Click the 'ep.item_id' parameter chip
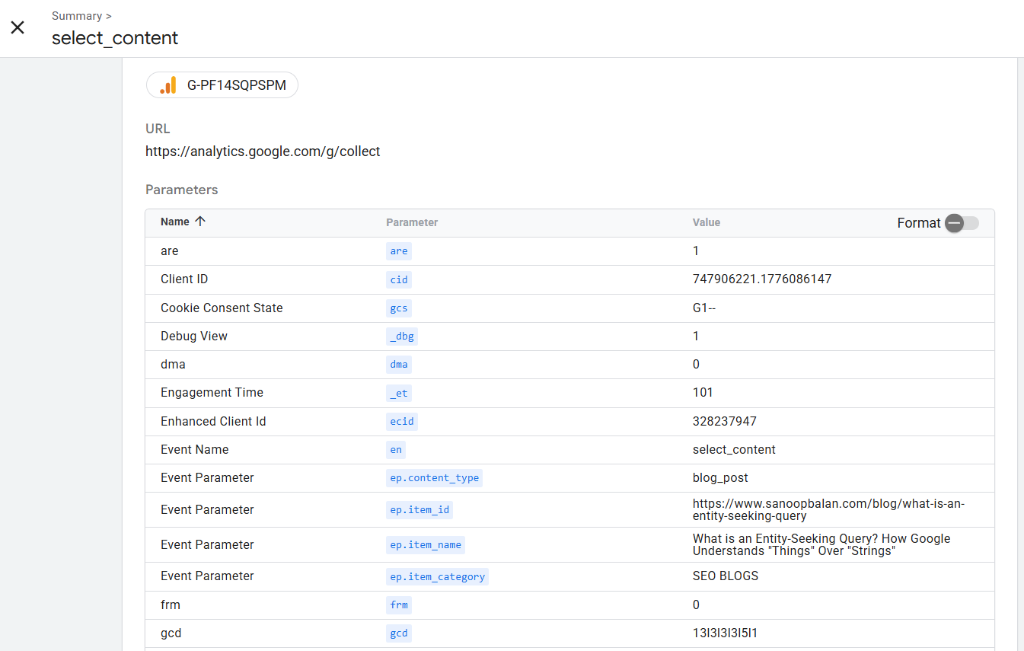The image size is (1024, 651). point(419,510)
